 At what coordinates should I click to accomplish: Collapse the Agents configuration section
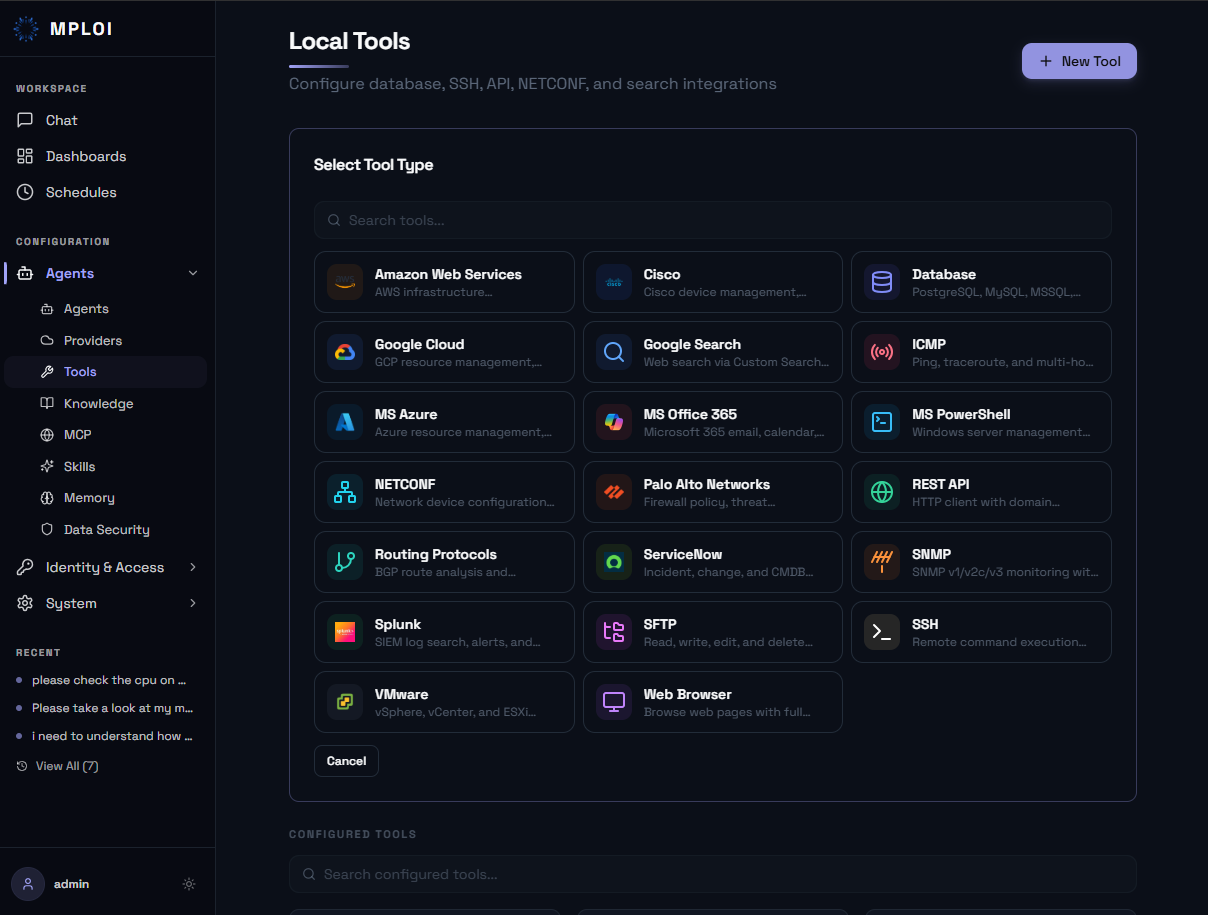(193, 273)
